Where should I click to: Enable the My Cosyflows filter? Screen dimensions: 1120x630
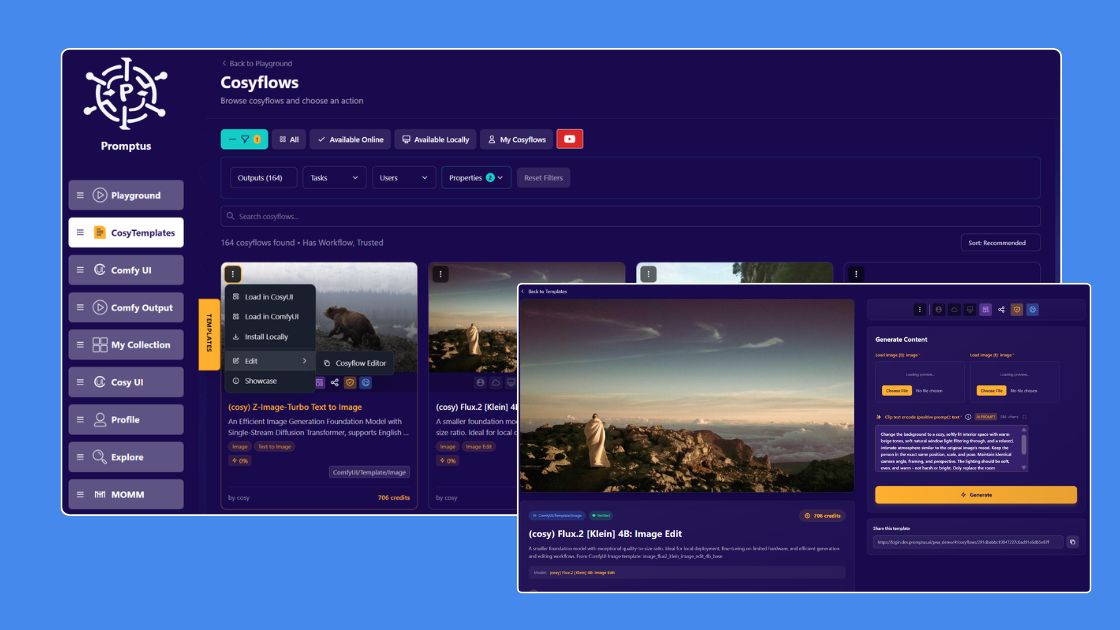coord(516,139)
